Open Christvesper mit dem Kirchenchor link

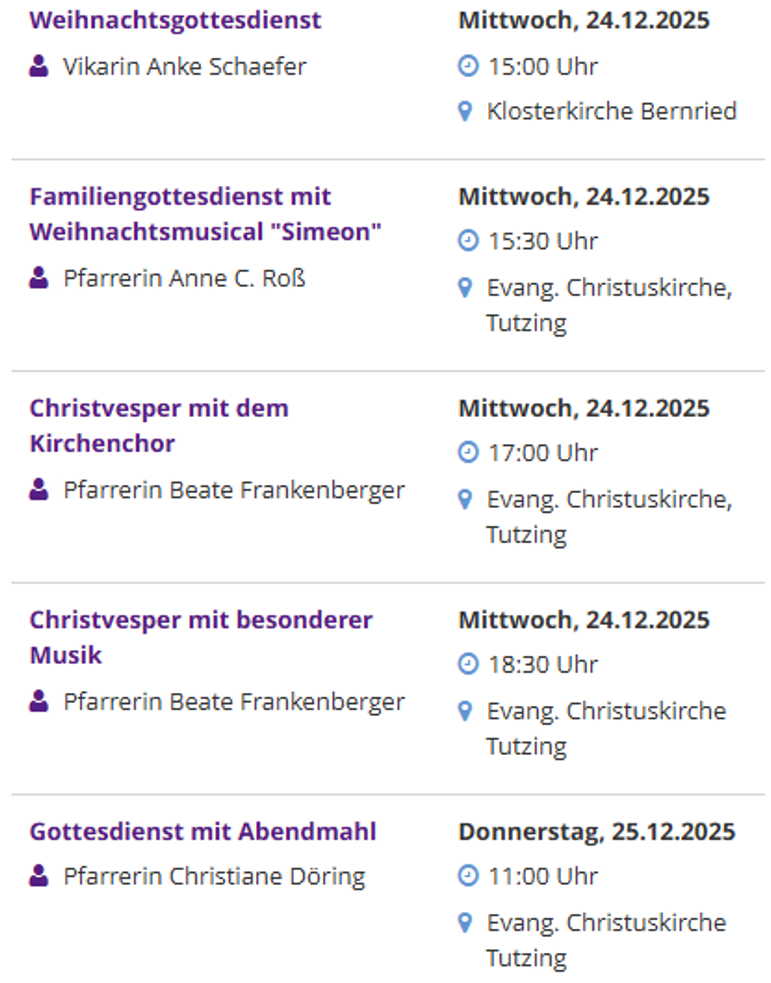(159, 425)
